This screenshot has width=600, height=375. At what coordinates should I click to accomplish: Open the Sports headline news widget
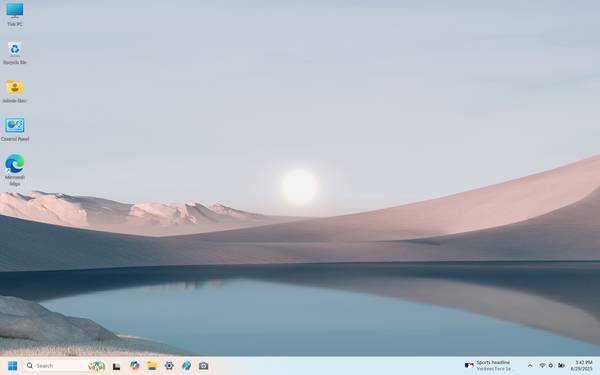coord(489,365)
